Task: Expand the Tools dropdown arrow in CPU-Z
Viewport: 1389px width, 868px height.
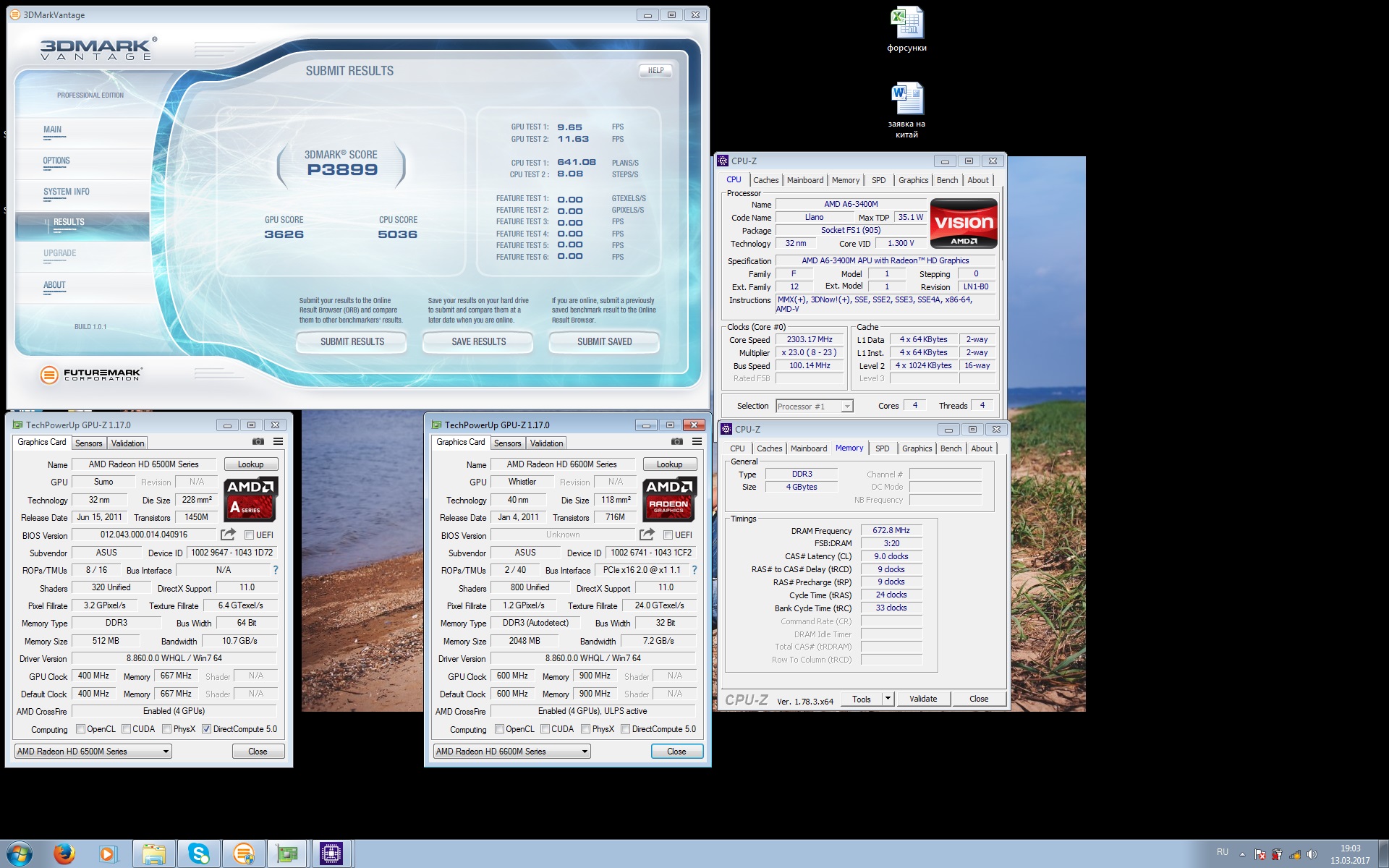Action: click(x=888, y=699)
